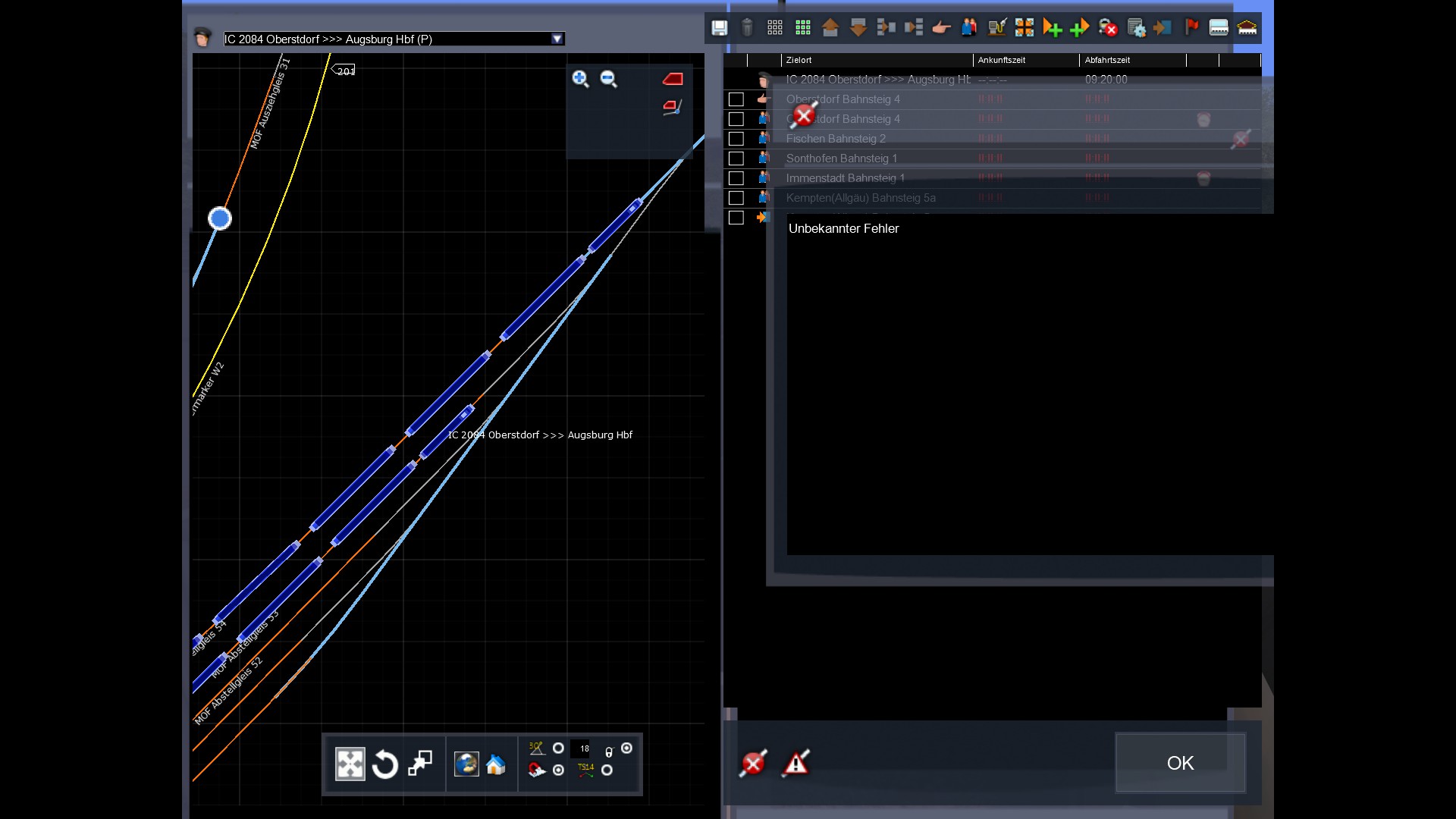The image size is (1456, 819).
Task: Toggle the magnet snap radio button
Action: point(559,770)
